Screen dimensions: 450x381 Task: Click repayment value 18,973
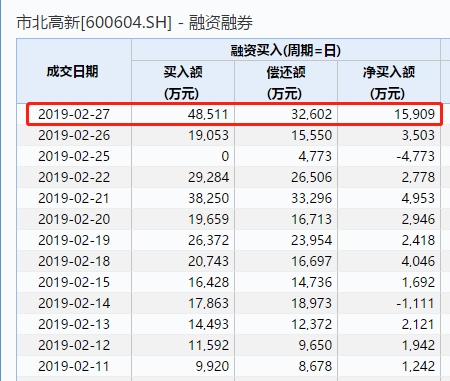click(311, 303)
